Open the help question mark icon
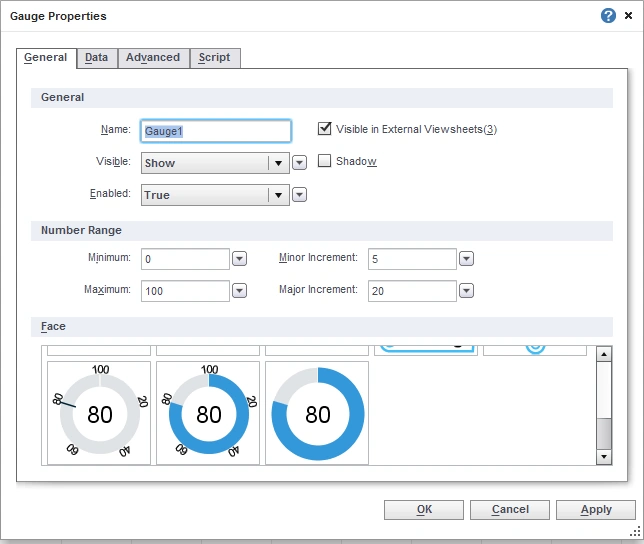Screen dimensions: 644x544 pos(608,16)
